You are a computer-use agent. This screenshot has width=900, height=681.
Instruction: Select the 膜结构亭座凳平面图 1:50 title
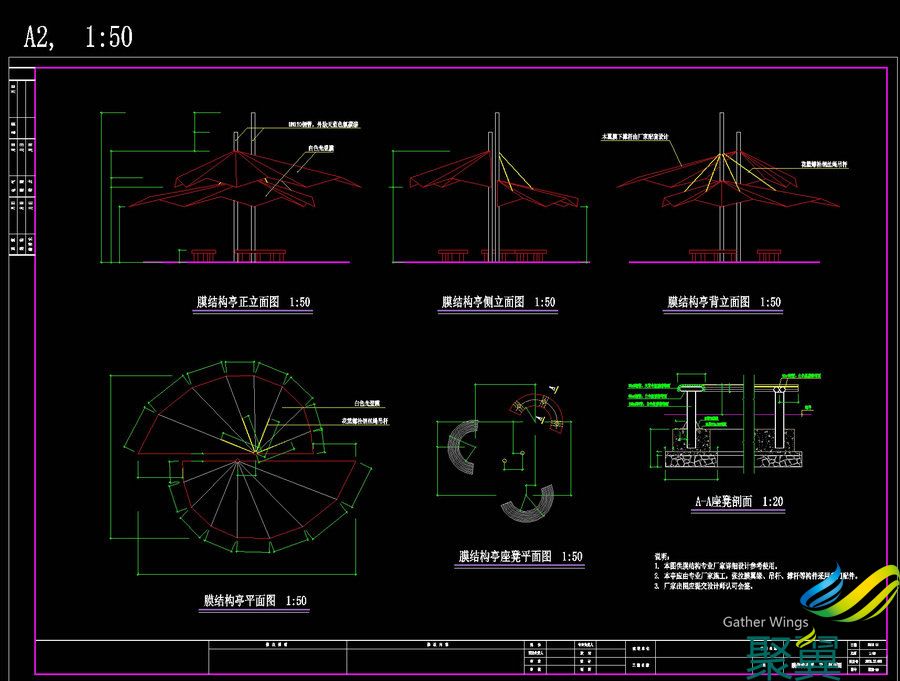click(520, 557)
